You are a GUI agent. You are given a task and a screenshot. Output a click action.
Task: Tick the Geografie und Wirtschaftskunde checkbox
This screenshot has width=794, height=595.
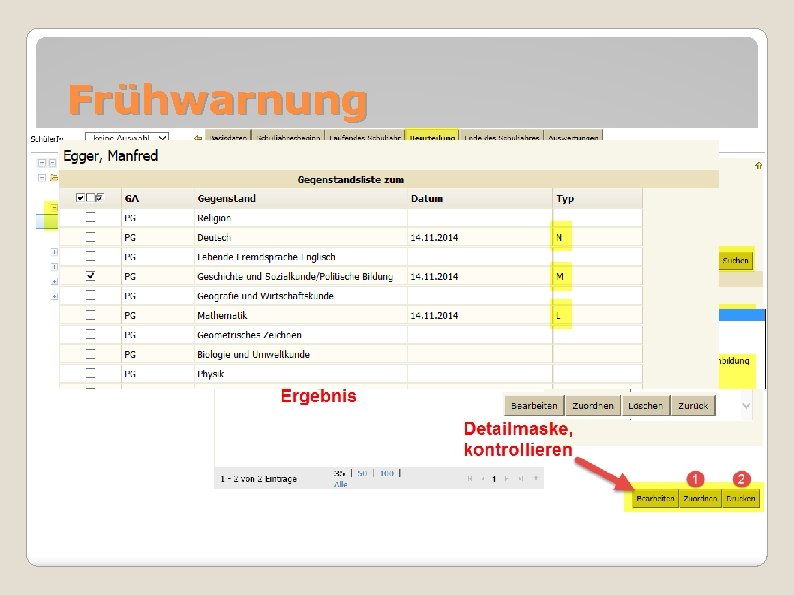click(x=90, y=296)
